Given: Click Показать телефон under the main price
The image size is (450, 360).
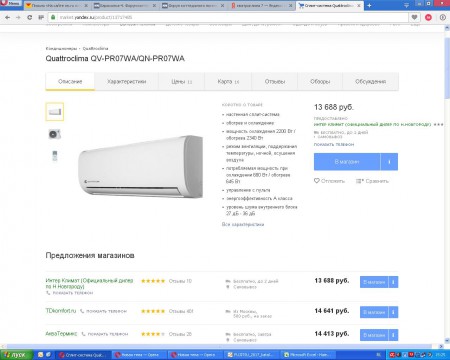Looking at the screenshot, I should click(x=334, y=144).
